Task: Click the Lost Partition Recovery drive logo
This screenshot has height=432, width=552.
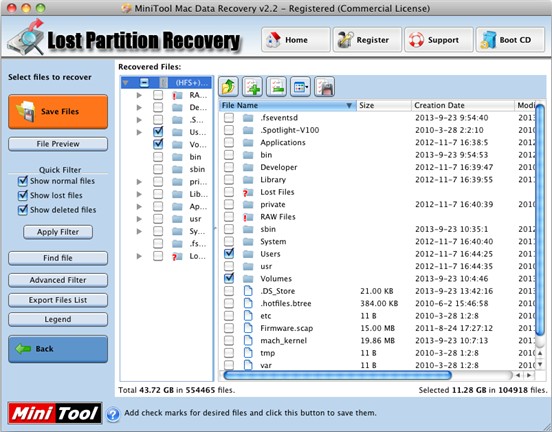Action: click(x=25, y=38)
